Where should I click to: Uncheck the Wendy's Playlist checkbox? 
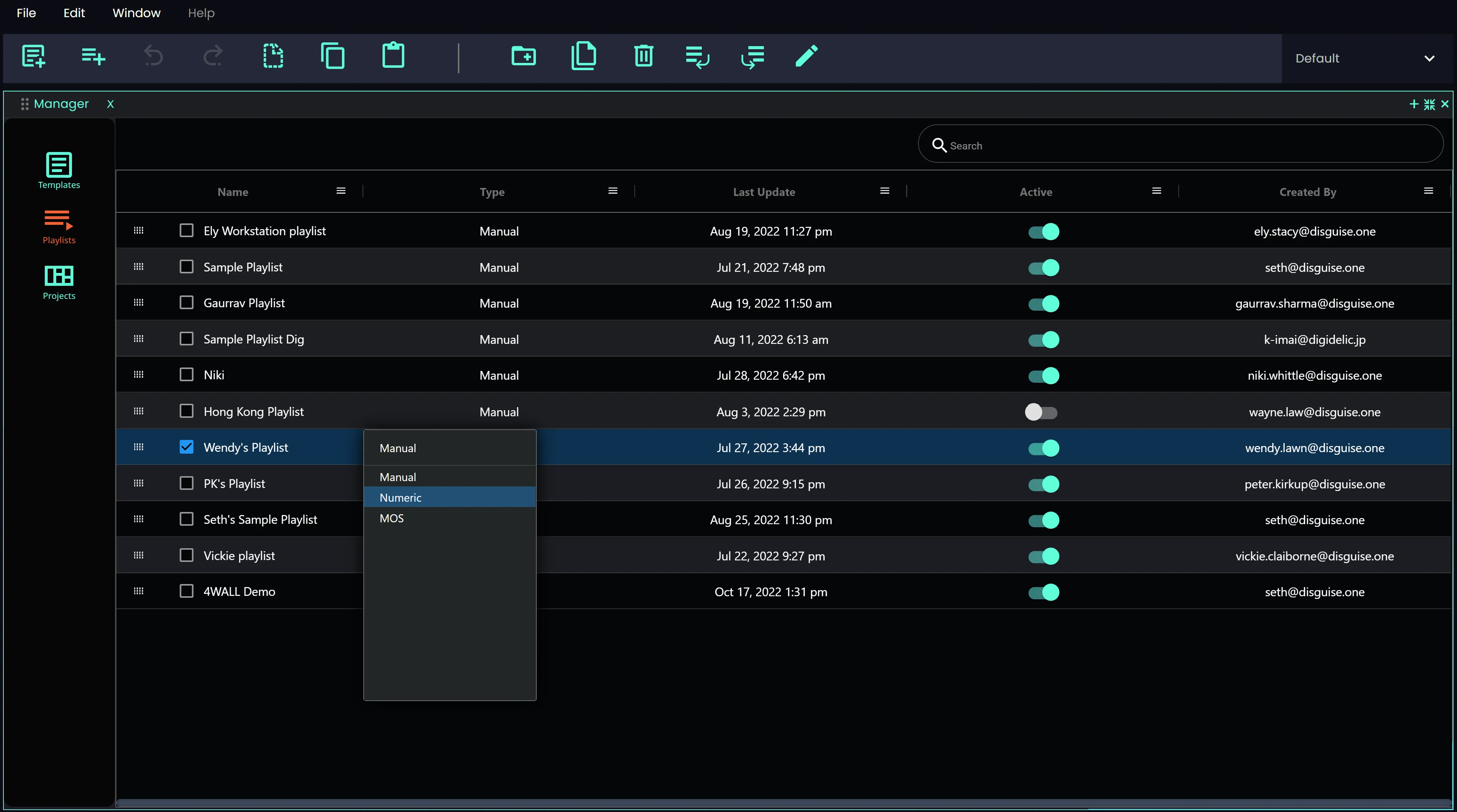[186, 447]
